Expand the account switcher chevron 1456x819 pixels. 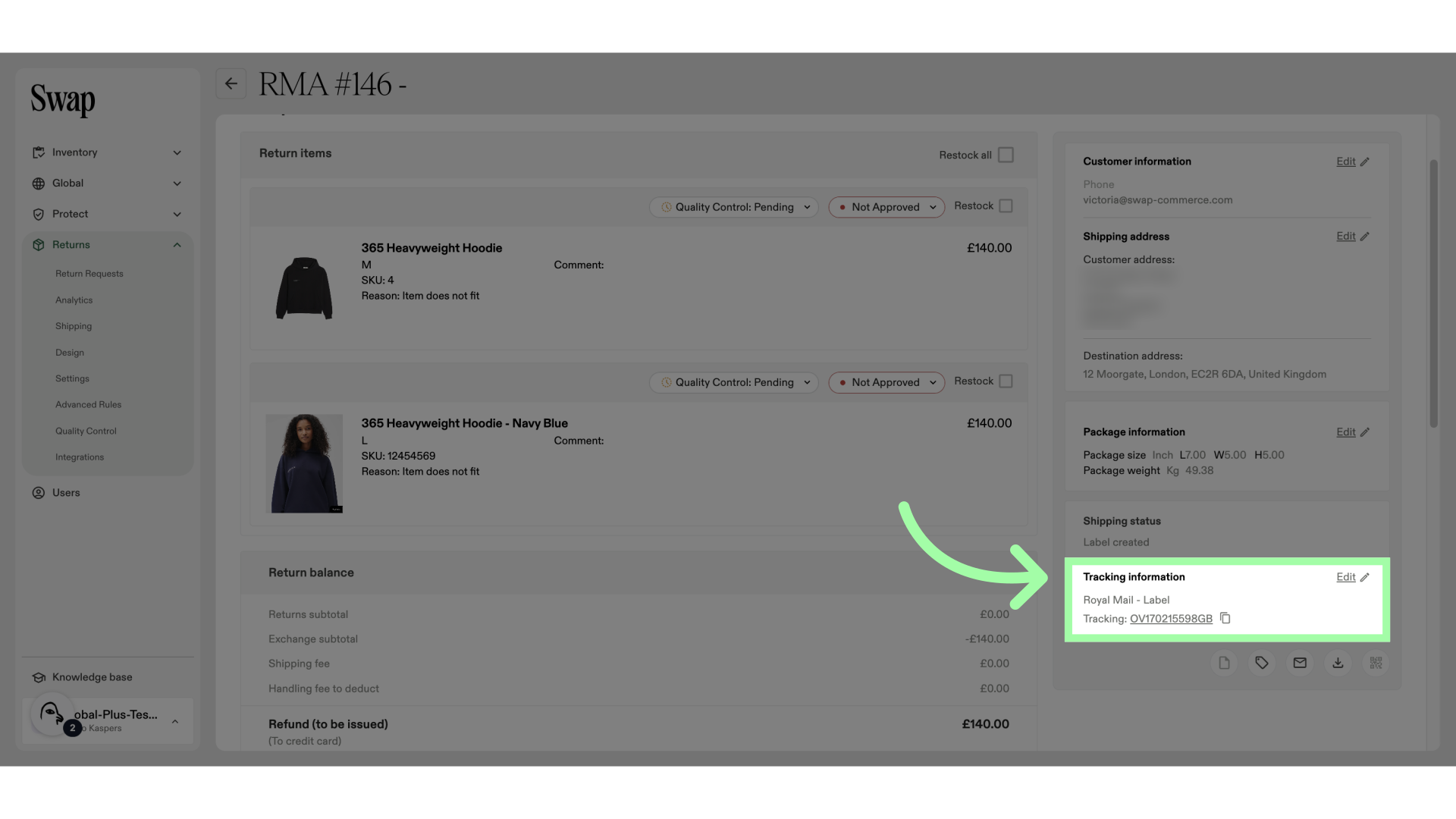[175, 721]
